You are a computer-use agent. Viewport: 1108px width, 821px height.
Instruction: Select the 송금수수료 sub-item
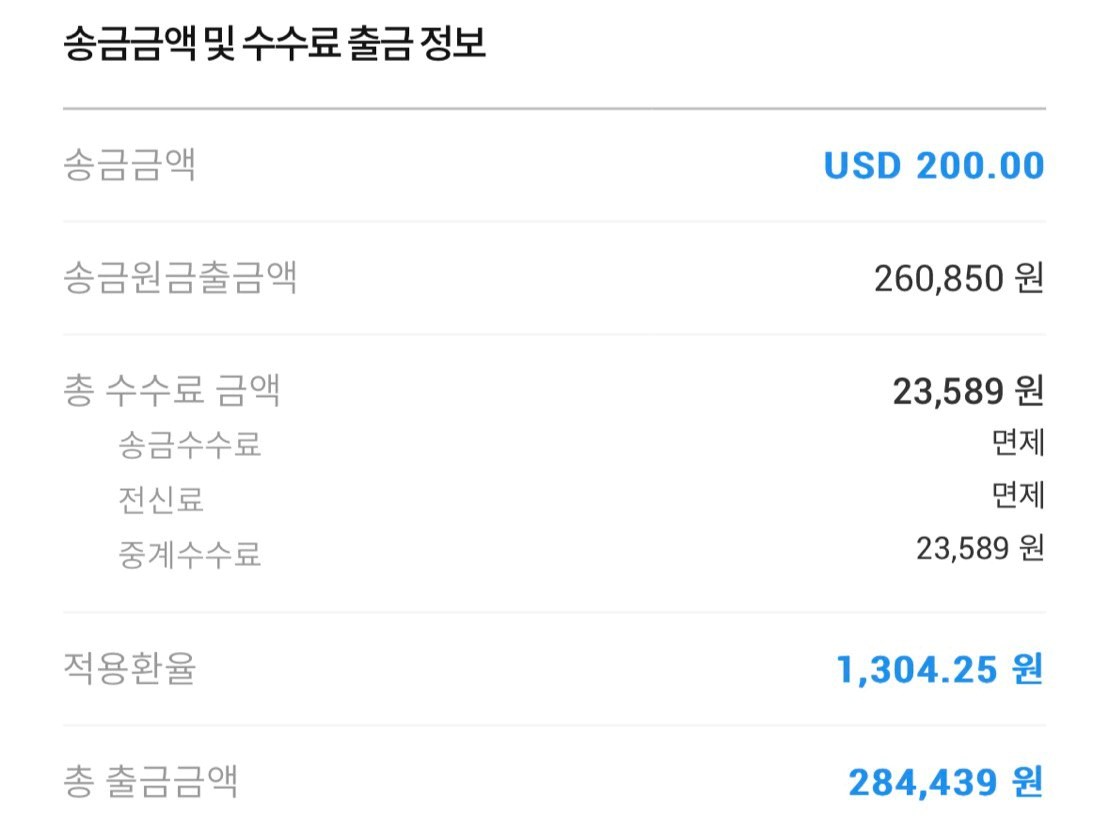coord(190,444)
